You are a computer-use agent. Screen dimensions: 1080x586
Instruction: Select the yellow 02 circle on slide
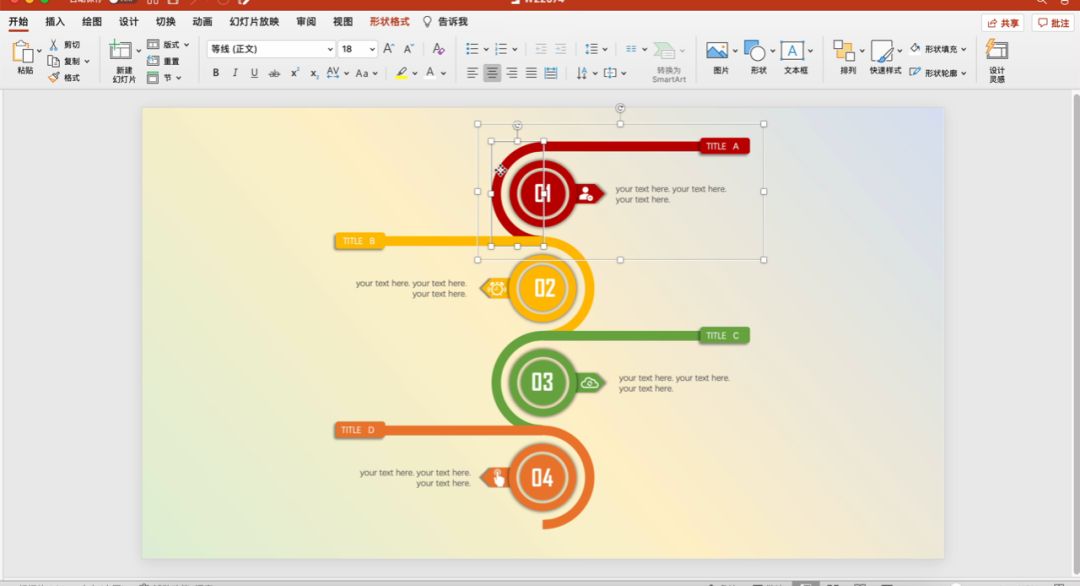pos(543,288)
